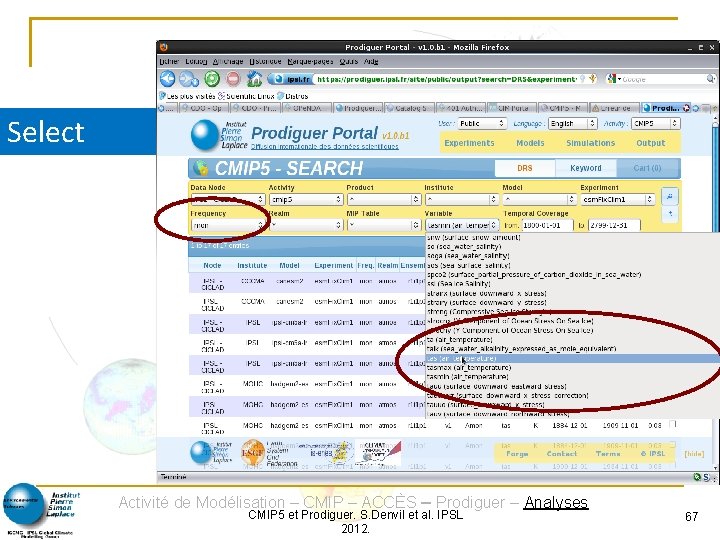Click the search magnifier in Google box

click(710, 79)
